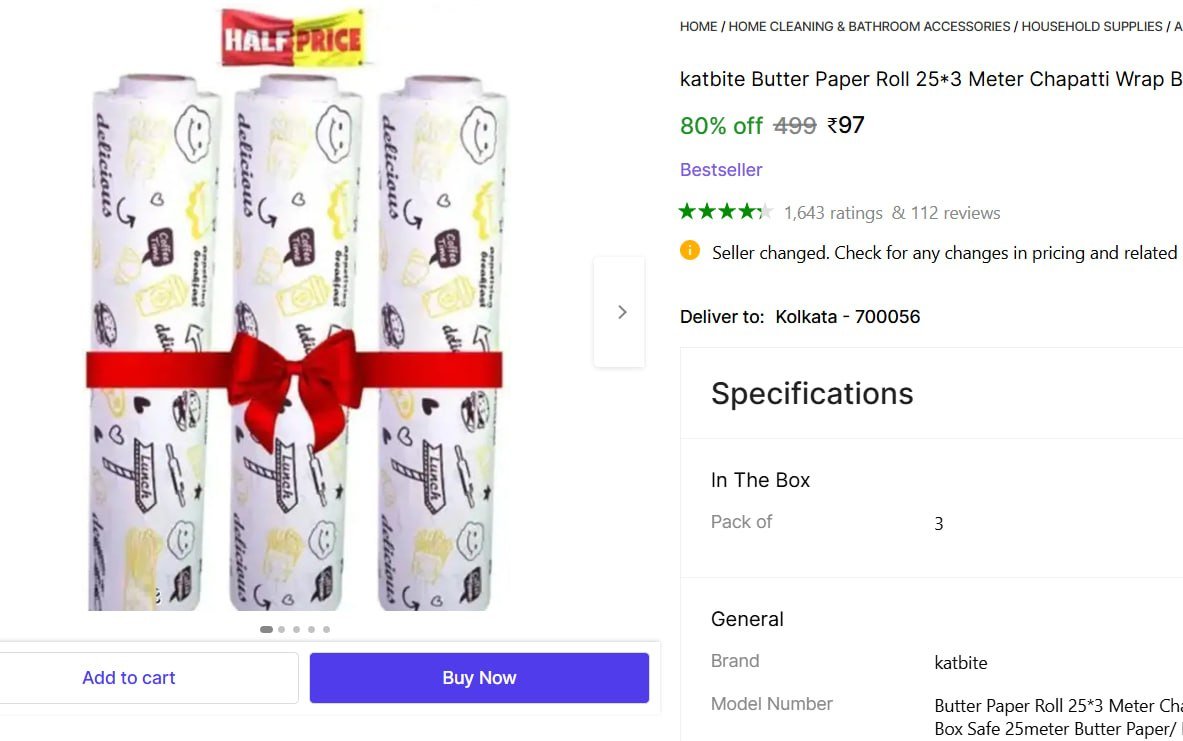Click the right arrow to view next product image
Screen dimensions: 1183x741
tap(621, 311)
